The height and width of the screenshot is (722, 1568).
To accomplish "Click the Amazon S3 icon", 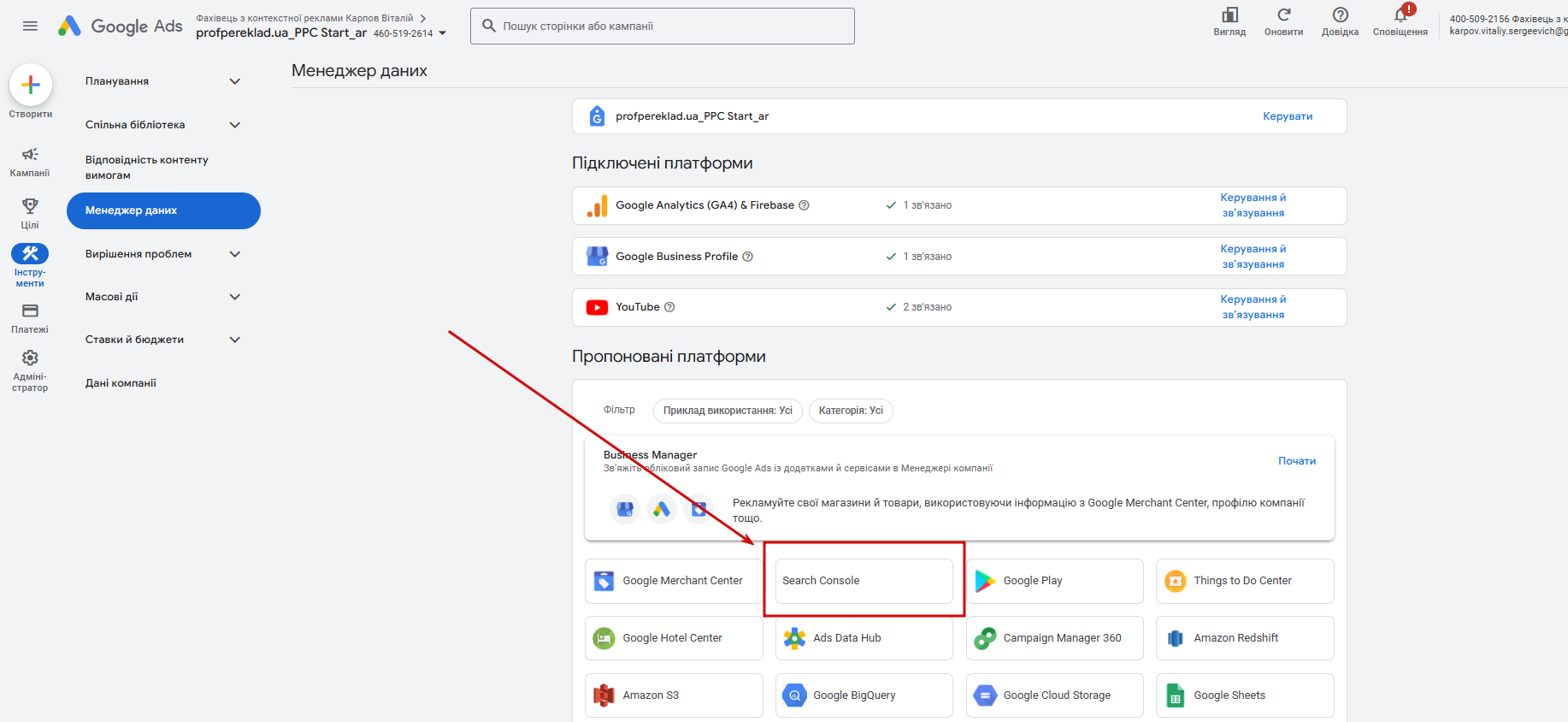I will coord(604,695).
